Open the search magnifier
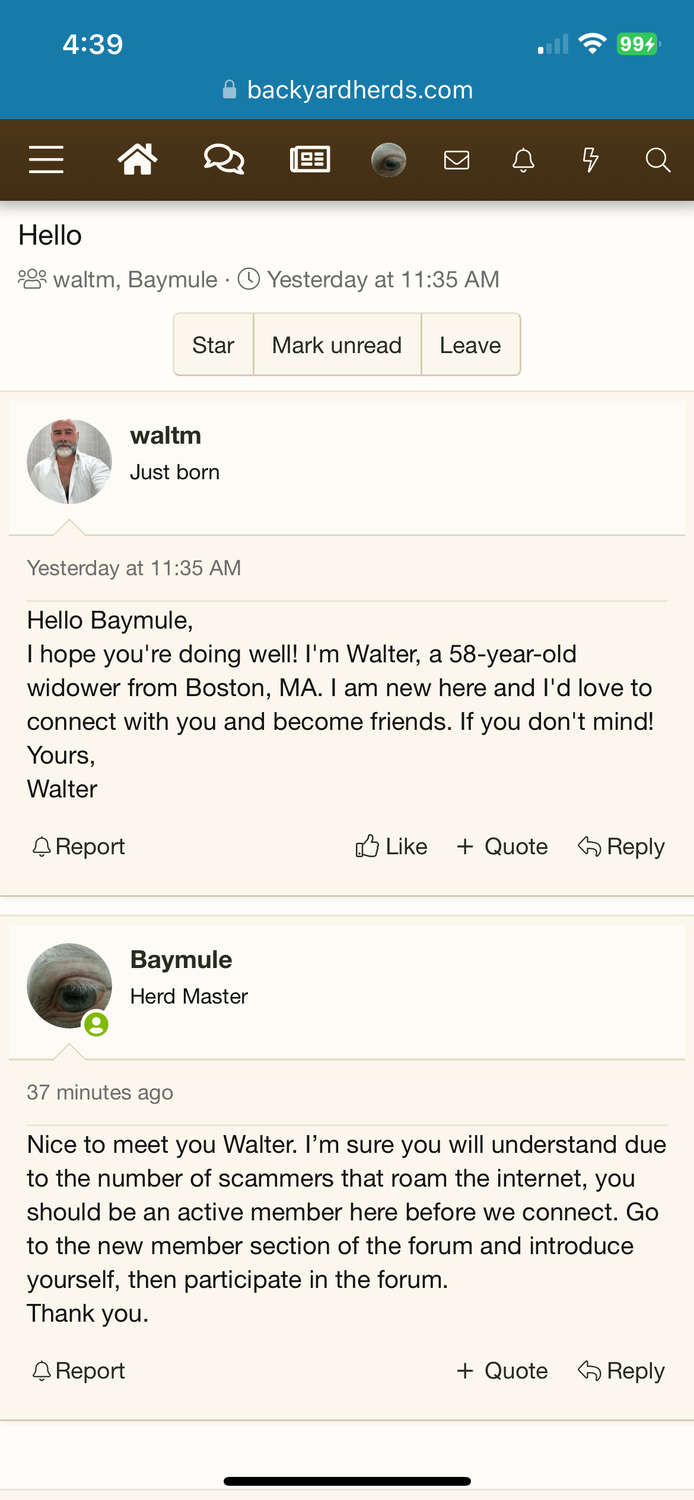Screen dimensions: 694x1500 [657, 160]
